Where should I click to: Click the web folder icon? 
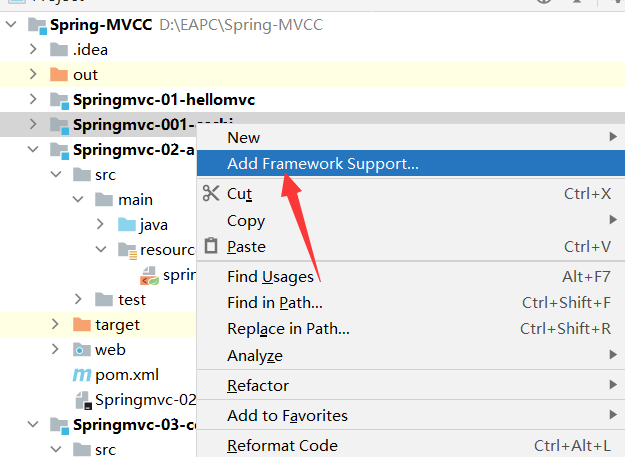(82, 350)
